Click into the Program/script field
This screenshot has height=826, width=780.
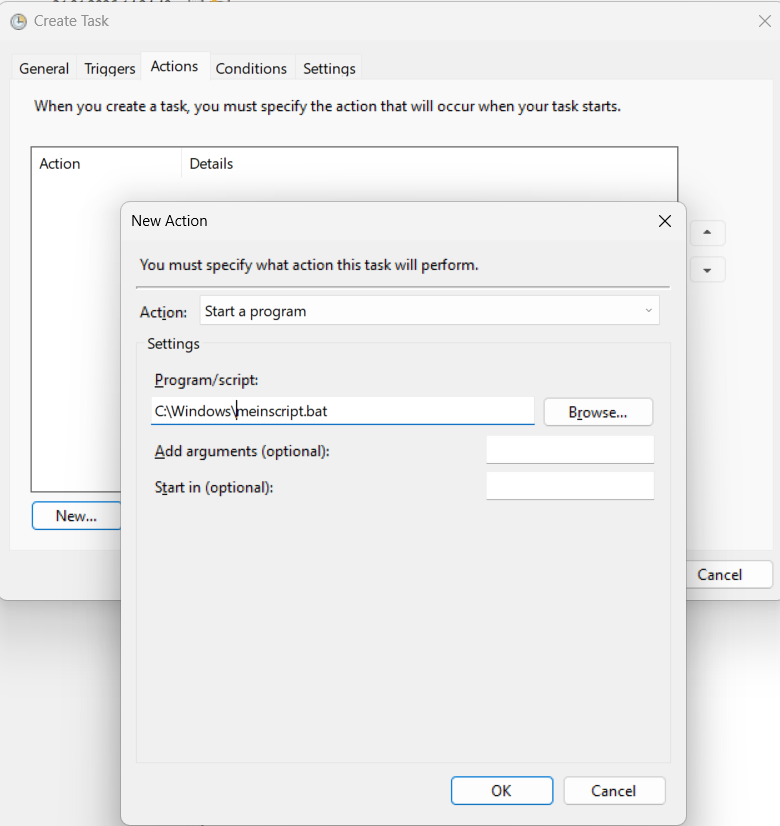[343, 411]
